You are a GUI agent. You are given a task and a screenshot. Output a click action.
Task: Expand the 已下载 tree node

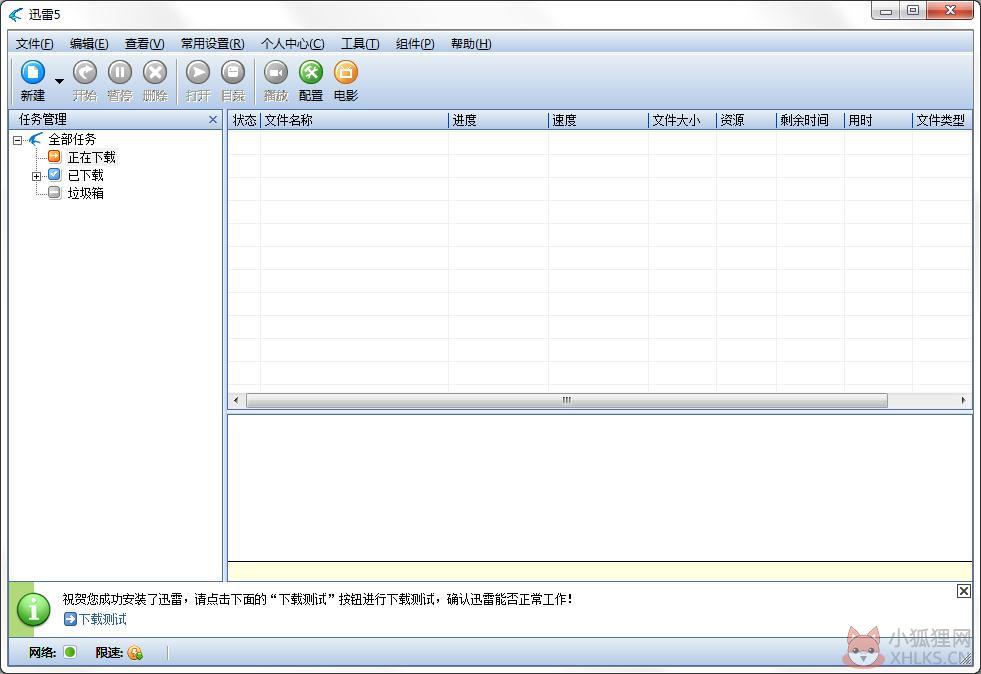point(36,176)
